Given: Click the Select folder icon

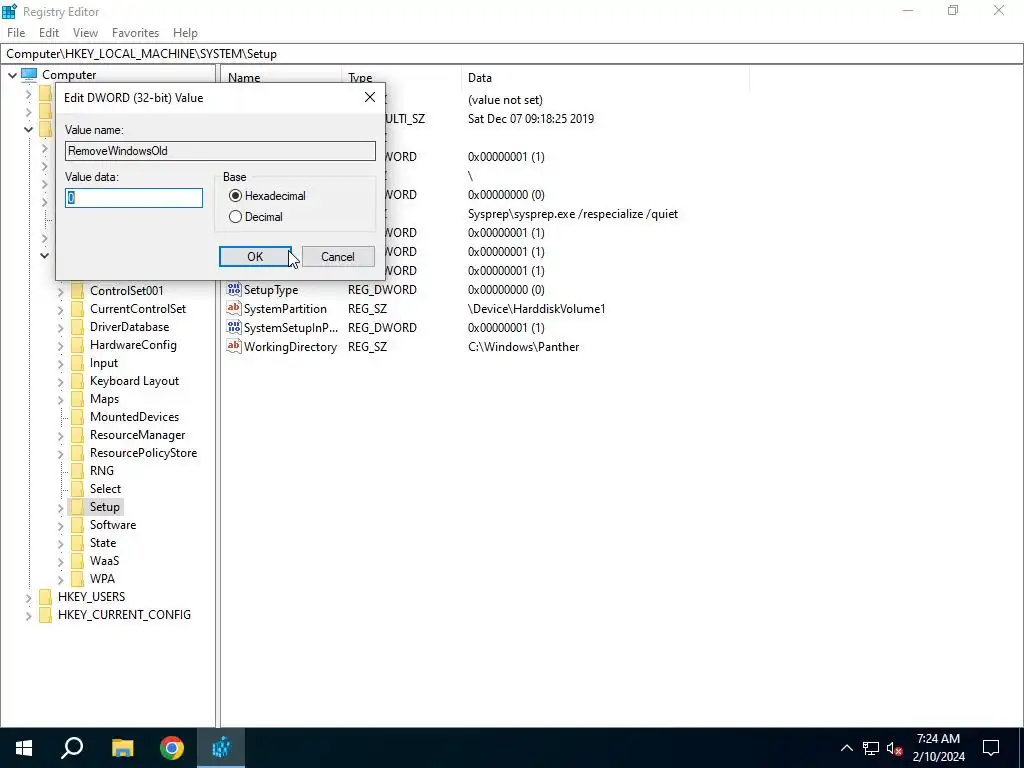Looking at the screenshot, I should pos(77,488).
